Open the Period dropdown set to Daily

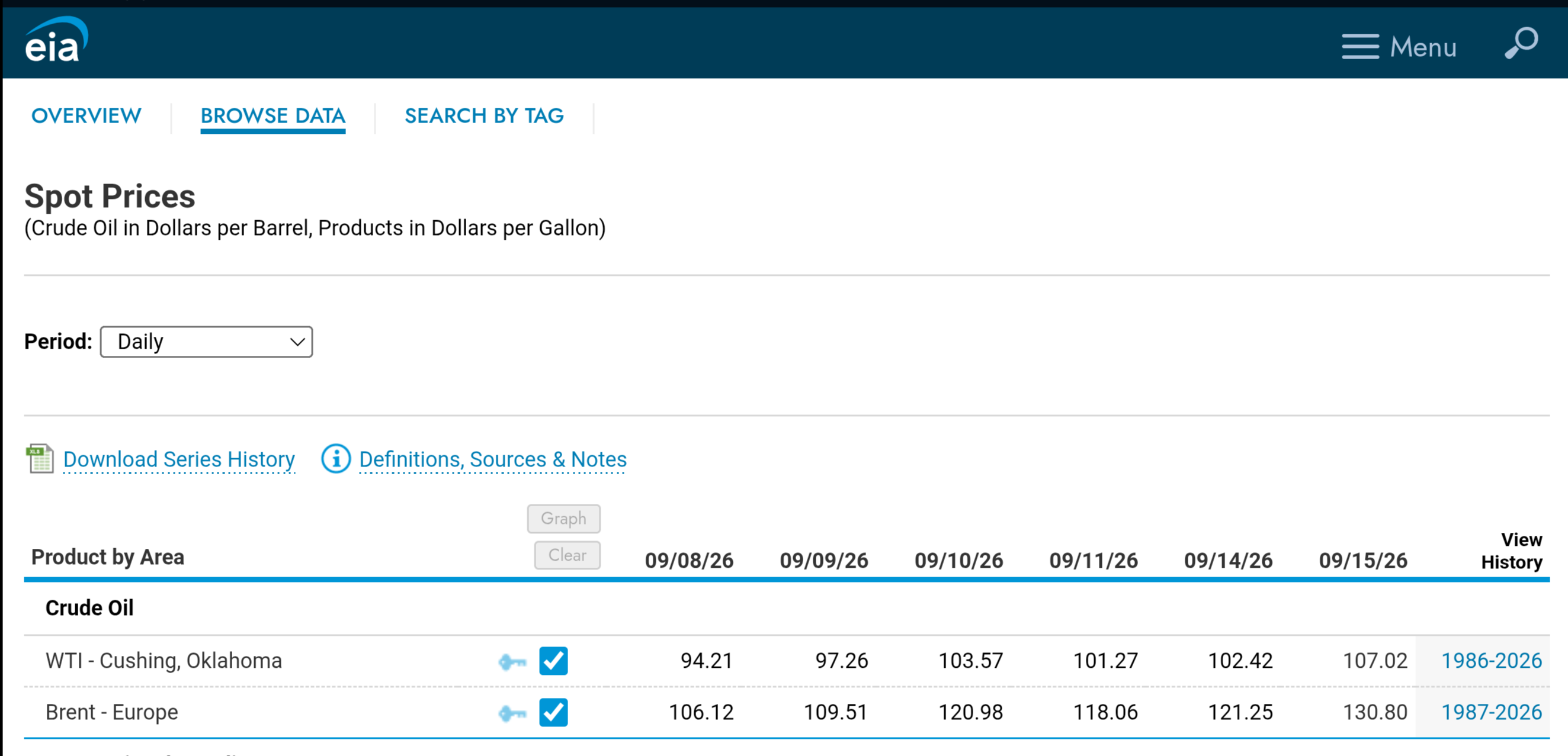(206, 342)
